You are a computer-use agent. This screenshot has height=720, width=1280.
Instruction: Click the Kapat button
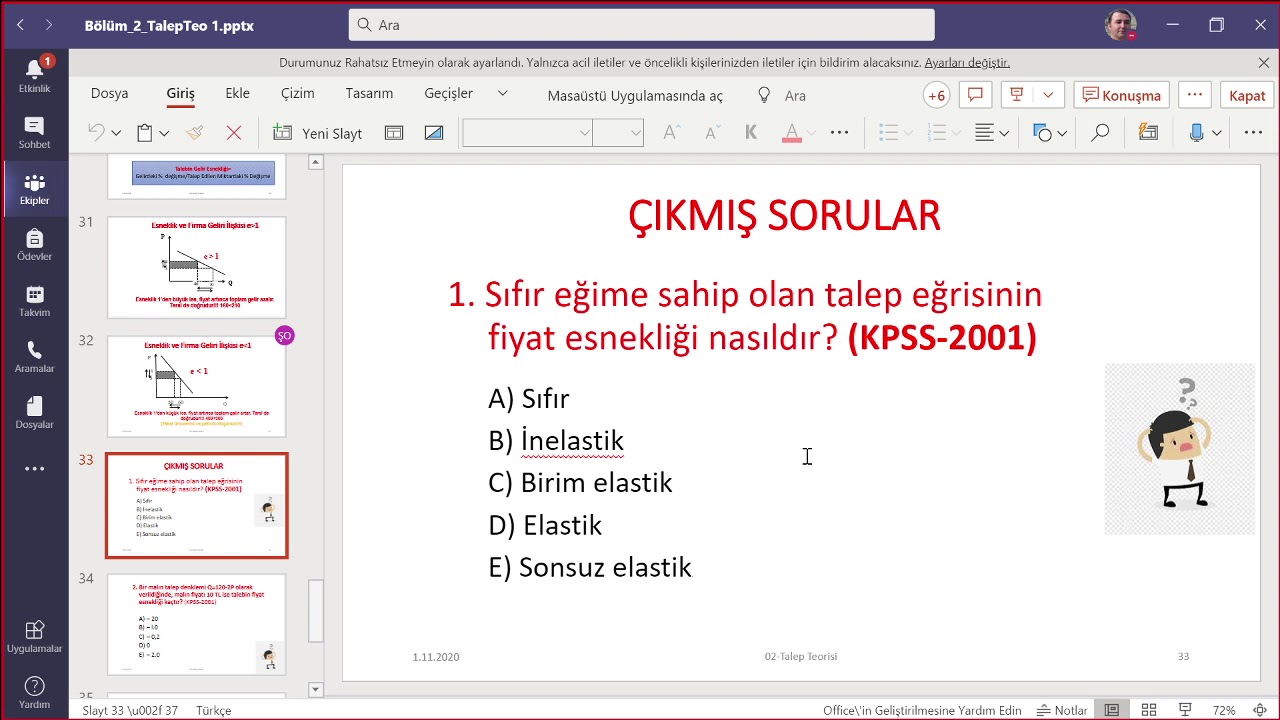[x=1247, y=95]
